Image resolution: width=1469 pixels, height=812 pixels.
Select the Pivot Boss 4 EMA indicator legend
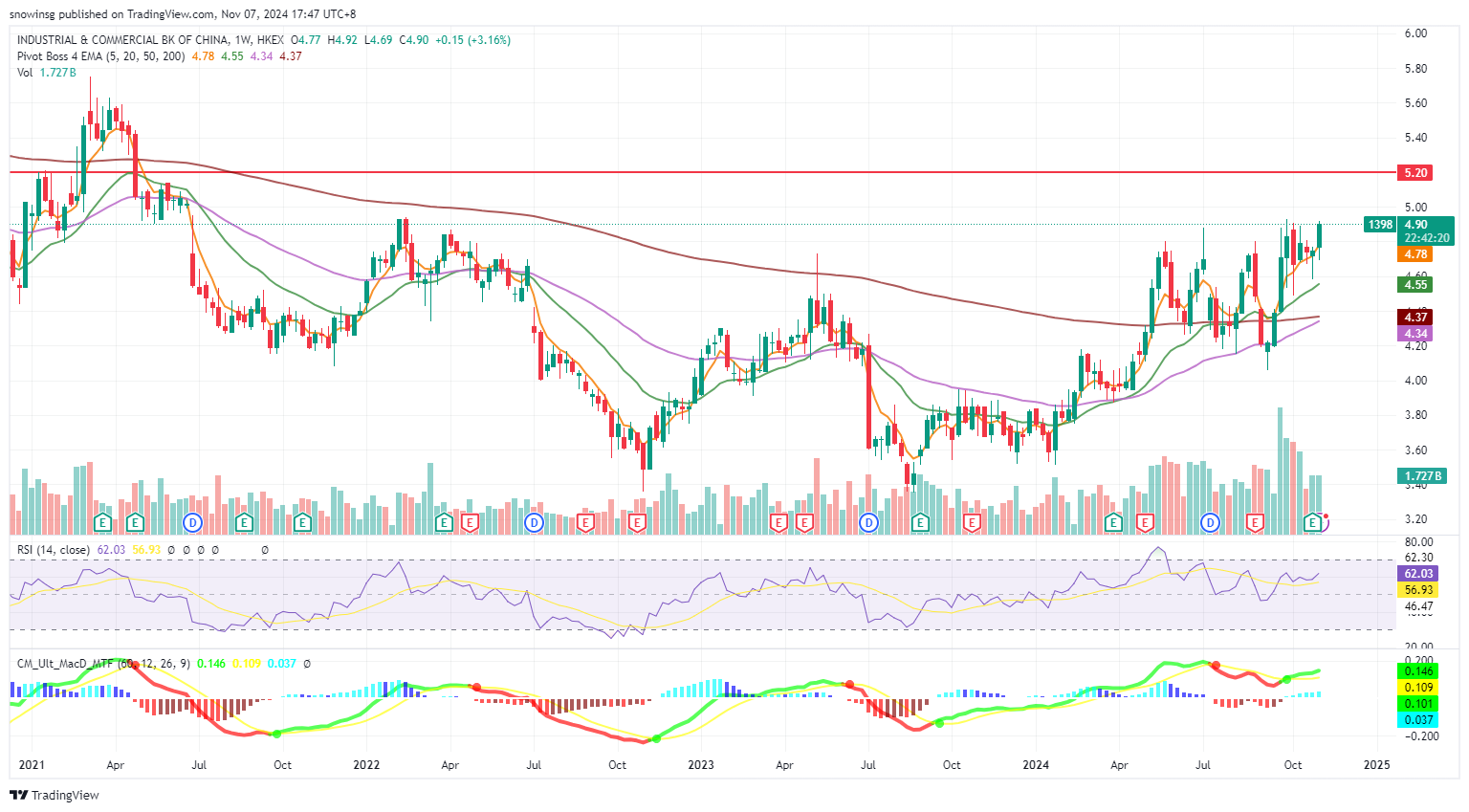point(100,56)
